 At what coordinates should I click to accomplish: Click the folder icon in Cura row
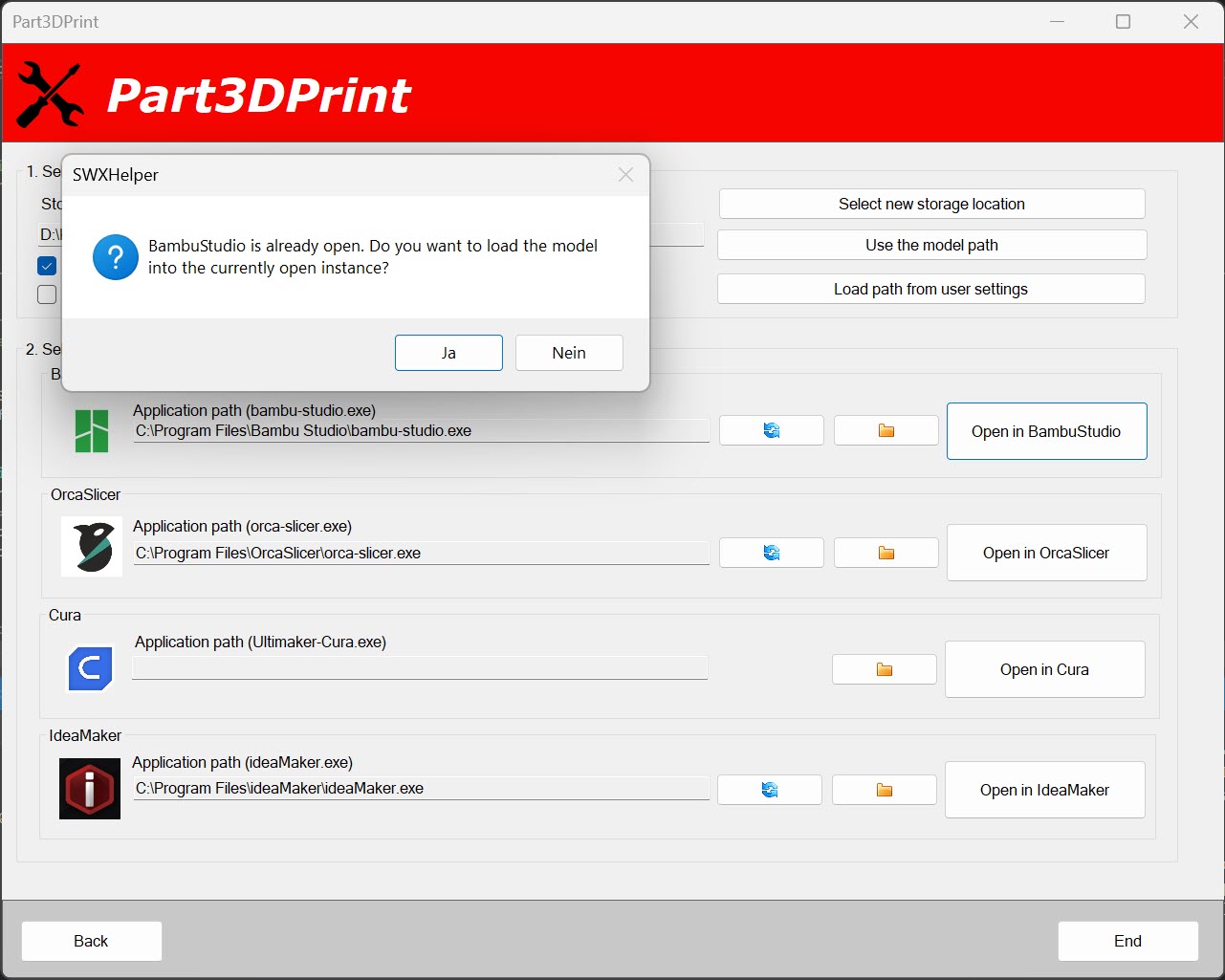point(884,669)
